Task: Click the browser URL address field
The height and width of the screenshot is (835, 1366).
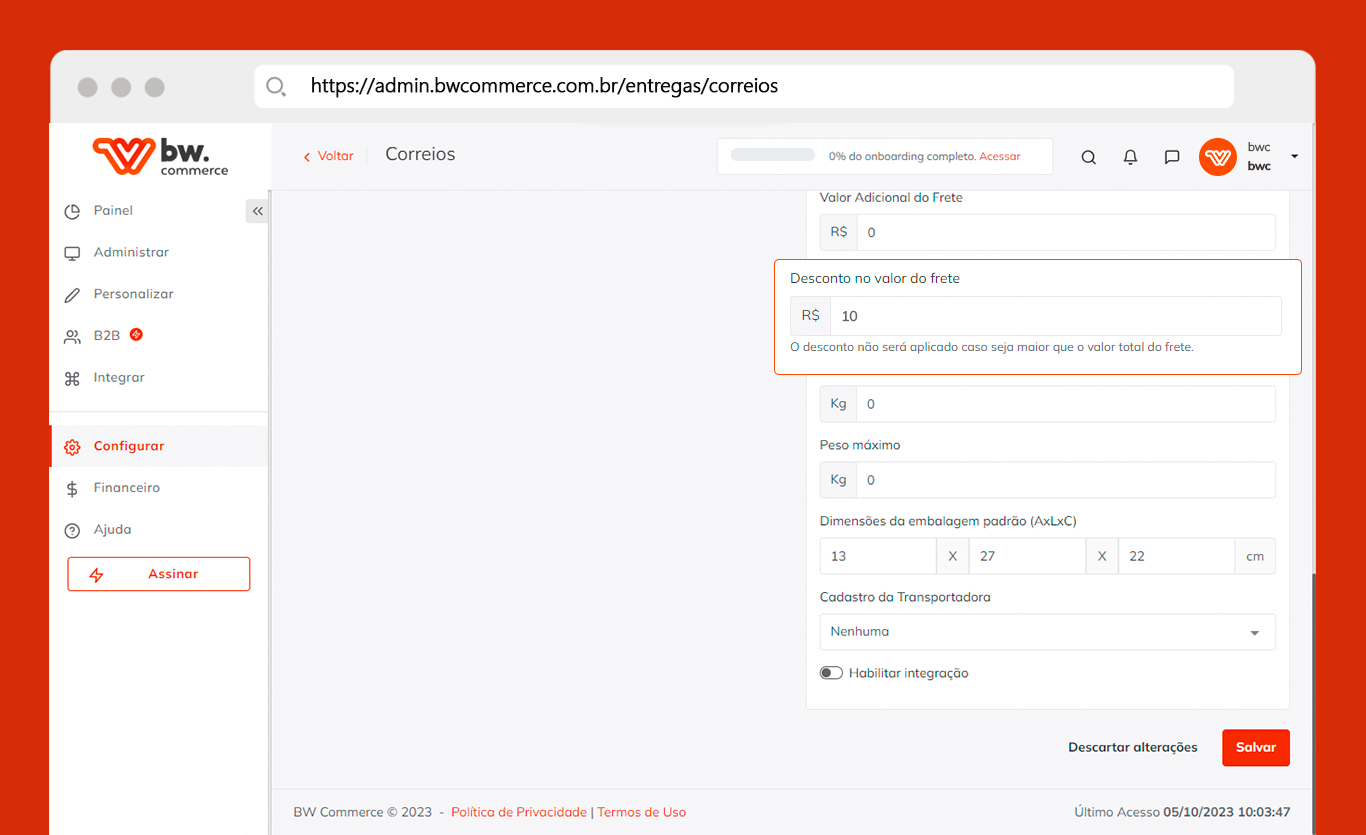Action: coord(744,86)
